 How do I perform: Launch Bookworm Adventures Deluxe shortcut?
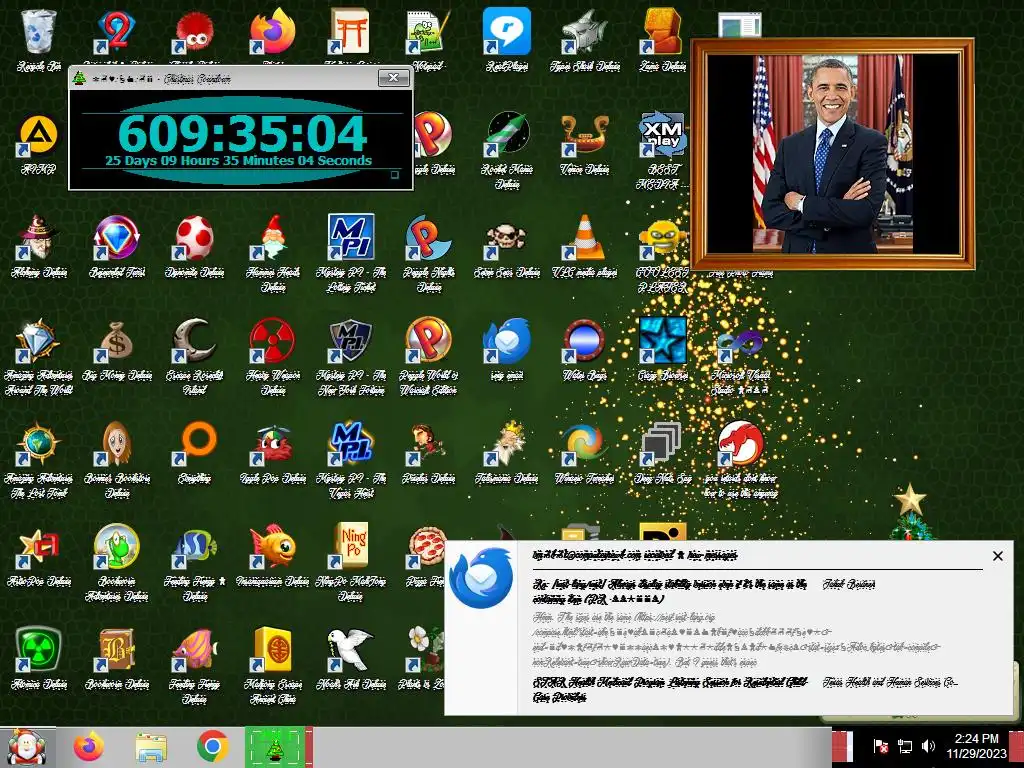(116, 547)
